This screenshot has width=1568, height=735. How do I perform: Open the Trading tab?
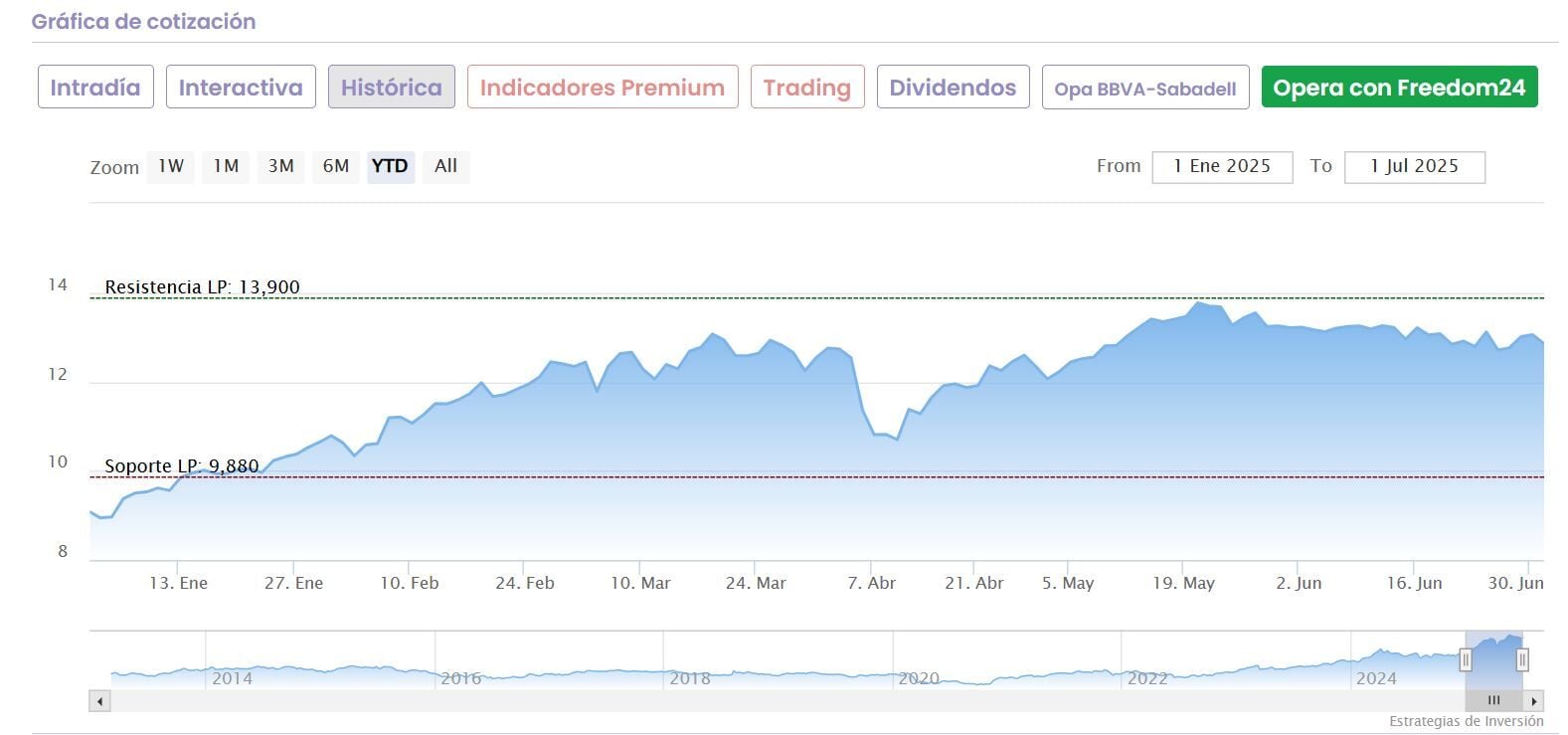coord(807,88)
